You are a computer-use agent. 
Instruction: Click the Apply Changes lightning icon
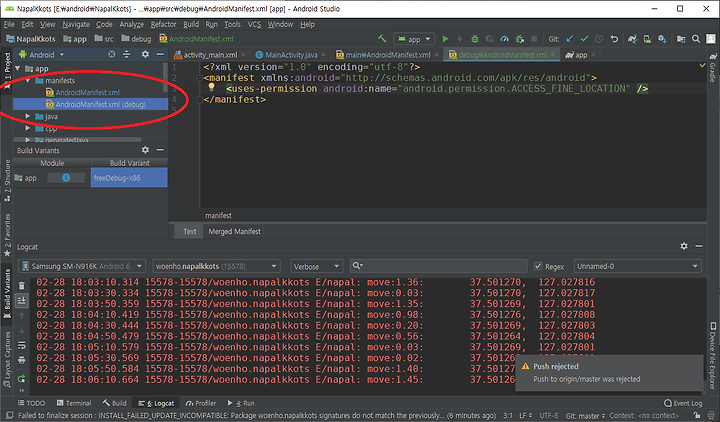[x=460, y=39]
